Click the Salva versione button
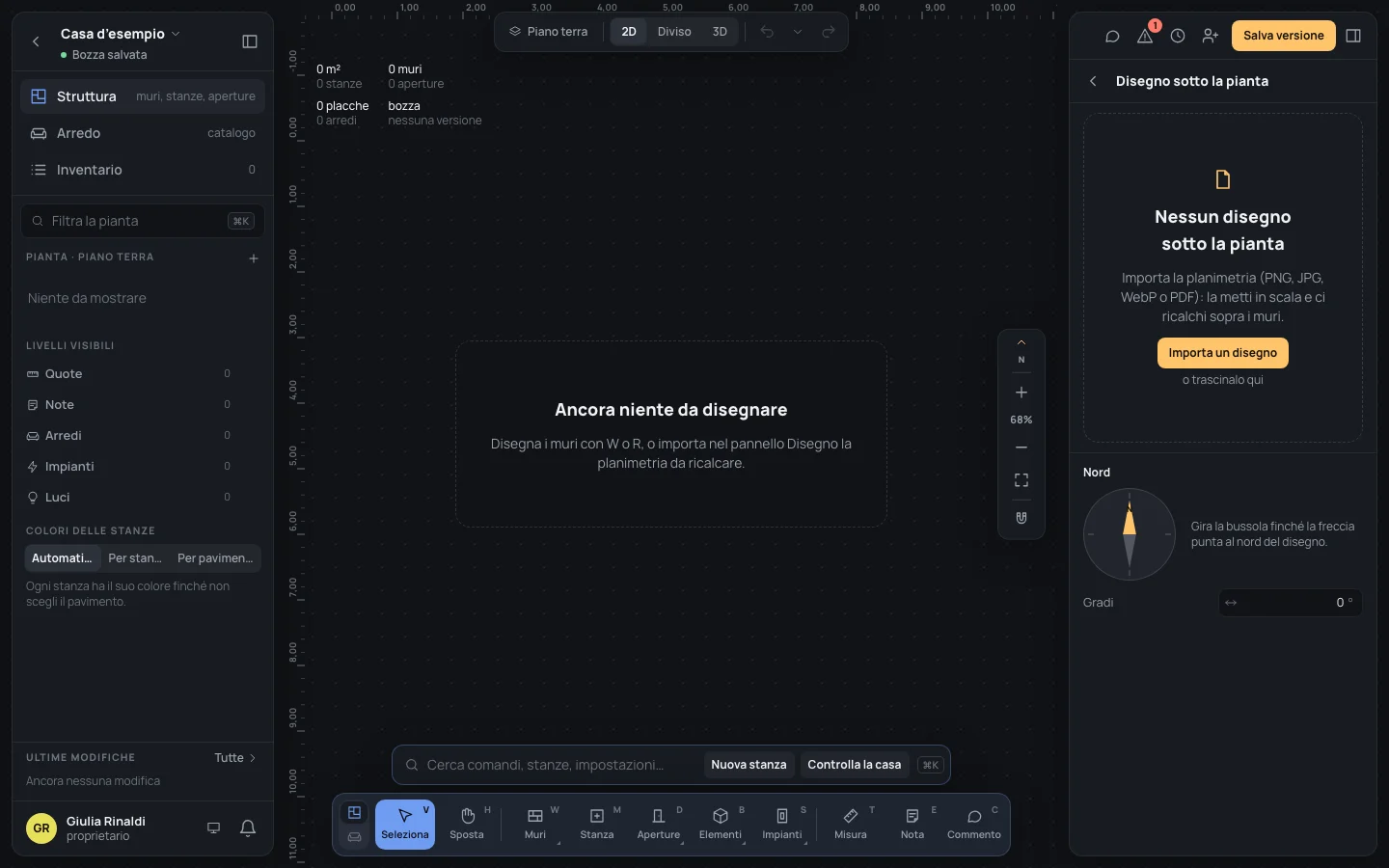 pos(1284,36)
